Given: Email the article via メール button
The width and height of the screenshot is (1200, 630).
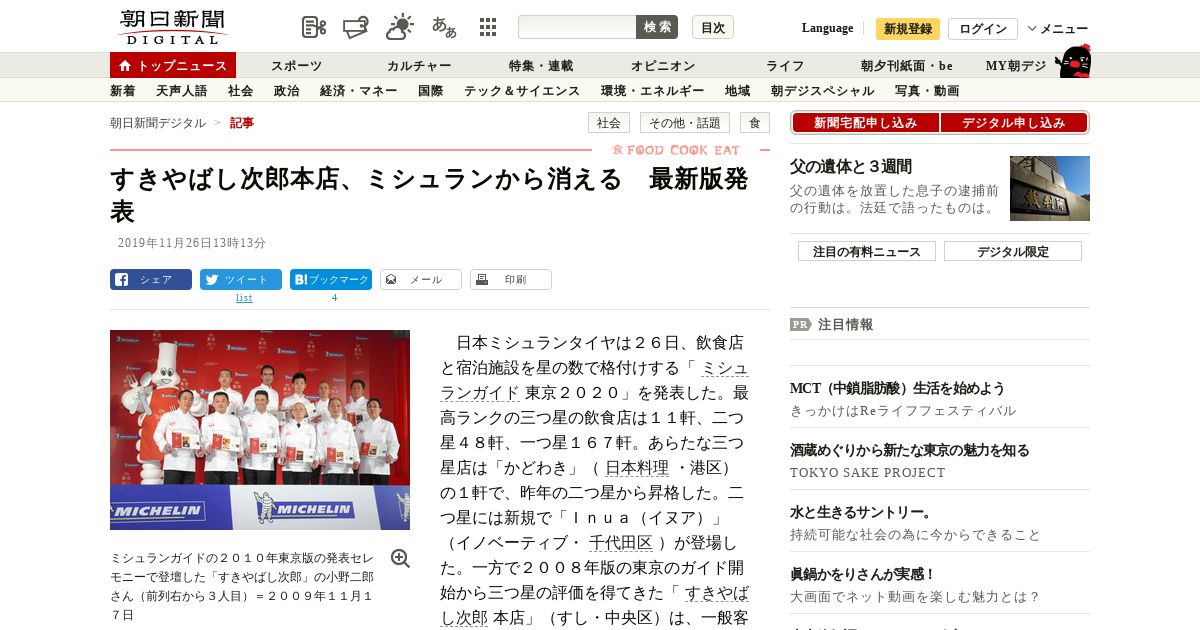Looking at the screenshot, I should tap(421, 280).
